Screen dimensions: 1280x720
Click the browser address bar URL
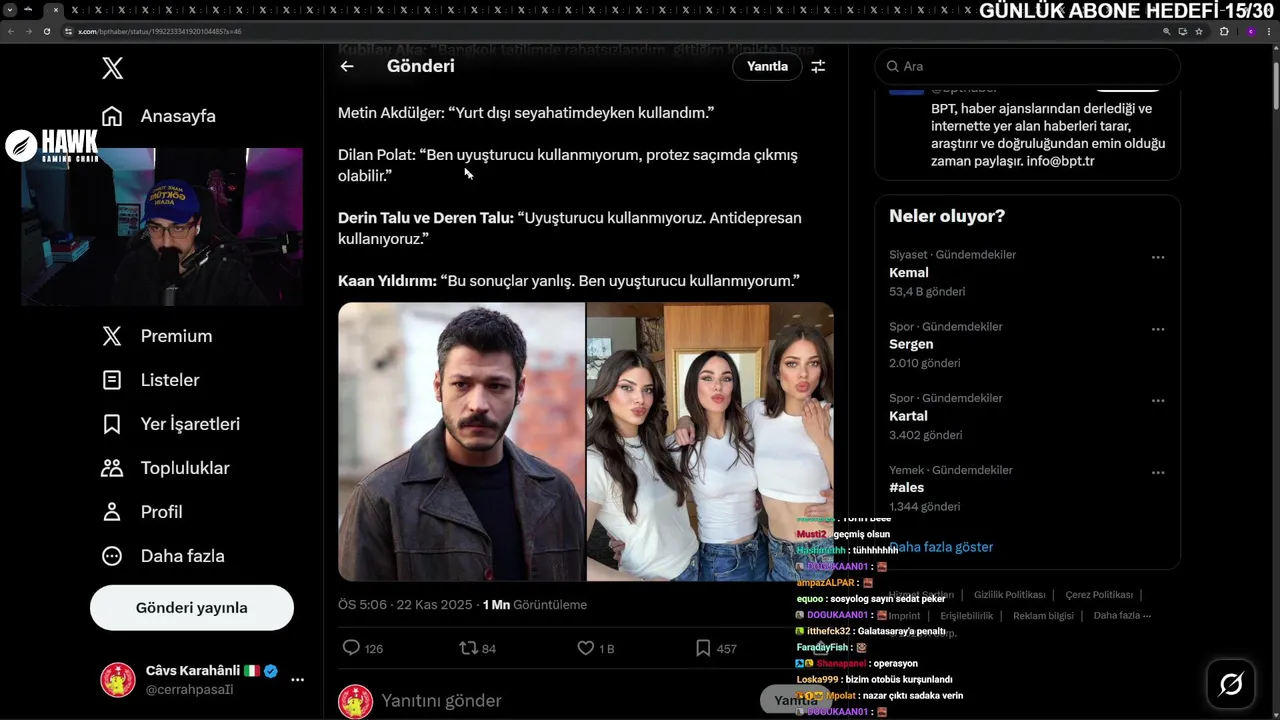coord(160,31)
